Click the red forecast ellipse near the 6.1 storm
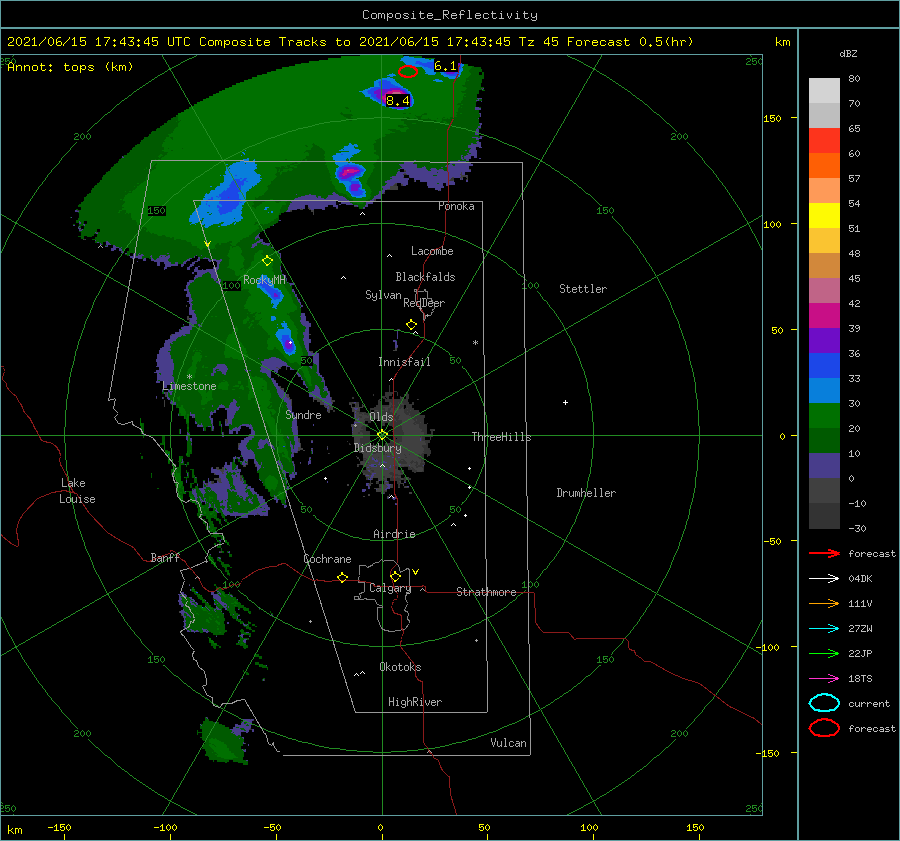 pos(408,72)
